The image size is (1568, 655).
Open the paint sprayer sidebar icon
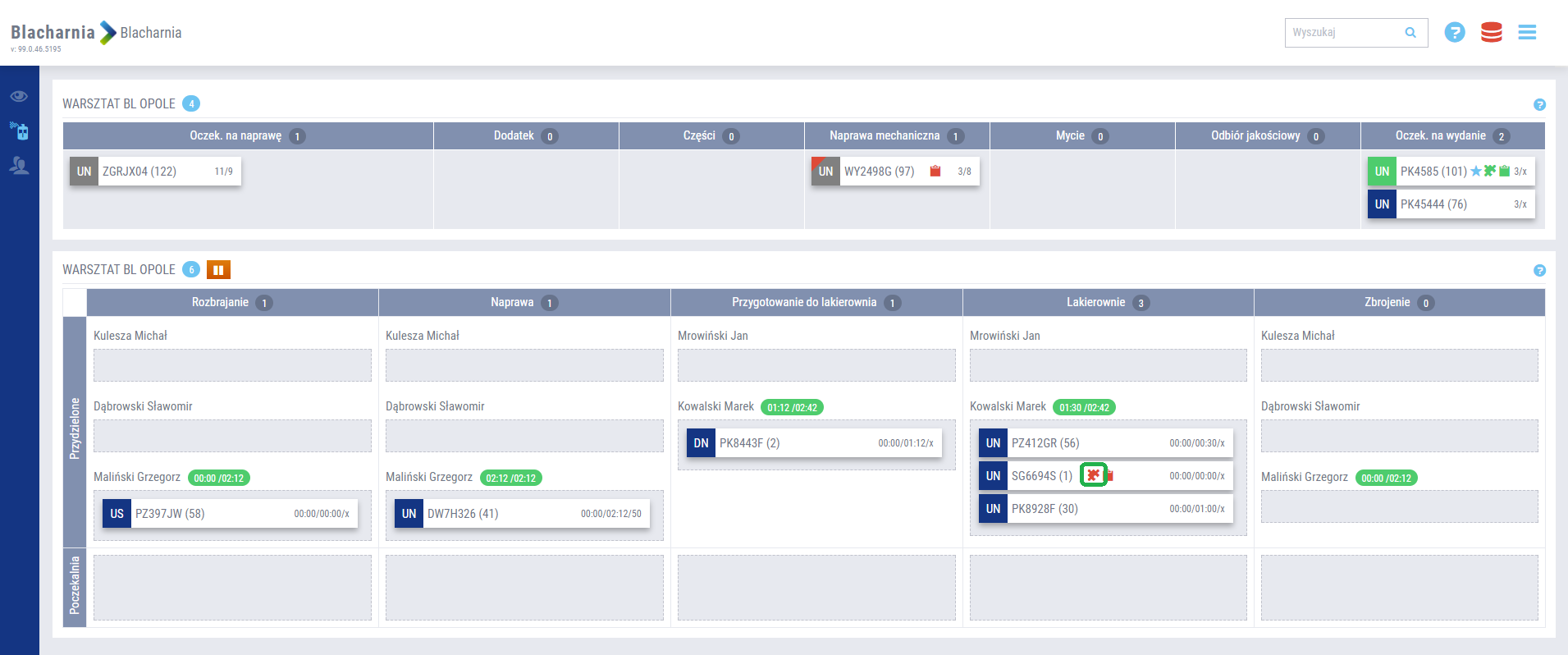click(19, 131)
